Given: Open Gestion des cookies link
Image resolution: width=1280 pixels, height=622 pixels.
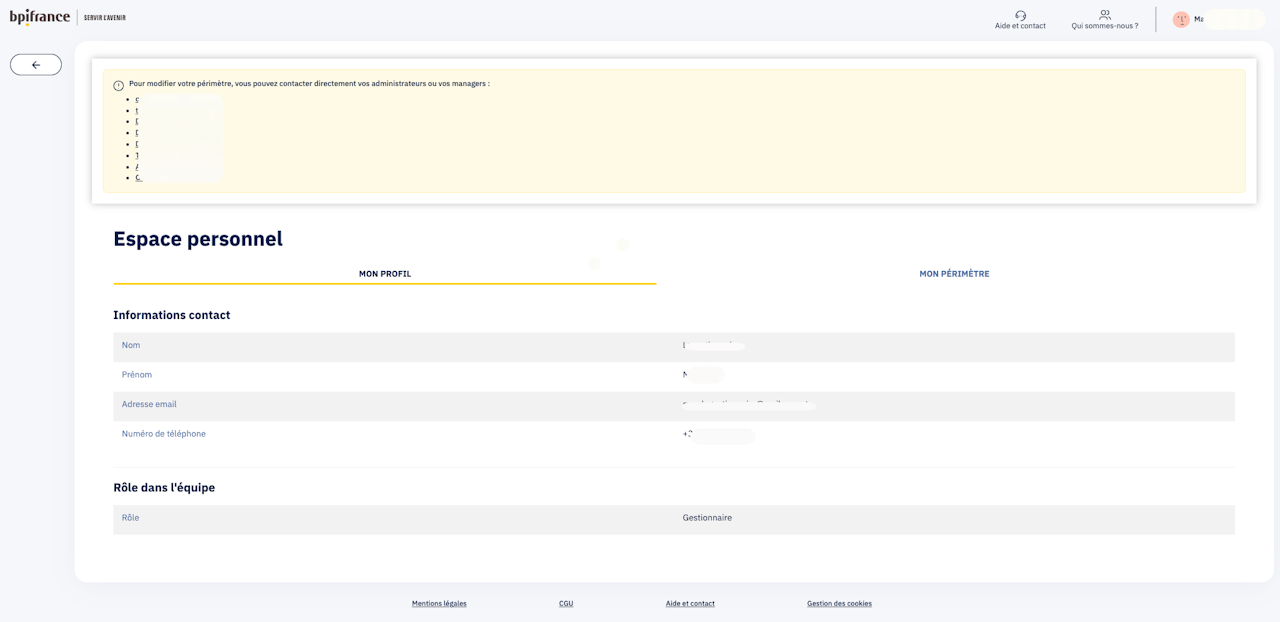Looking at the screenshot, I should point(839,604).
